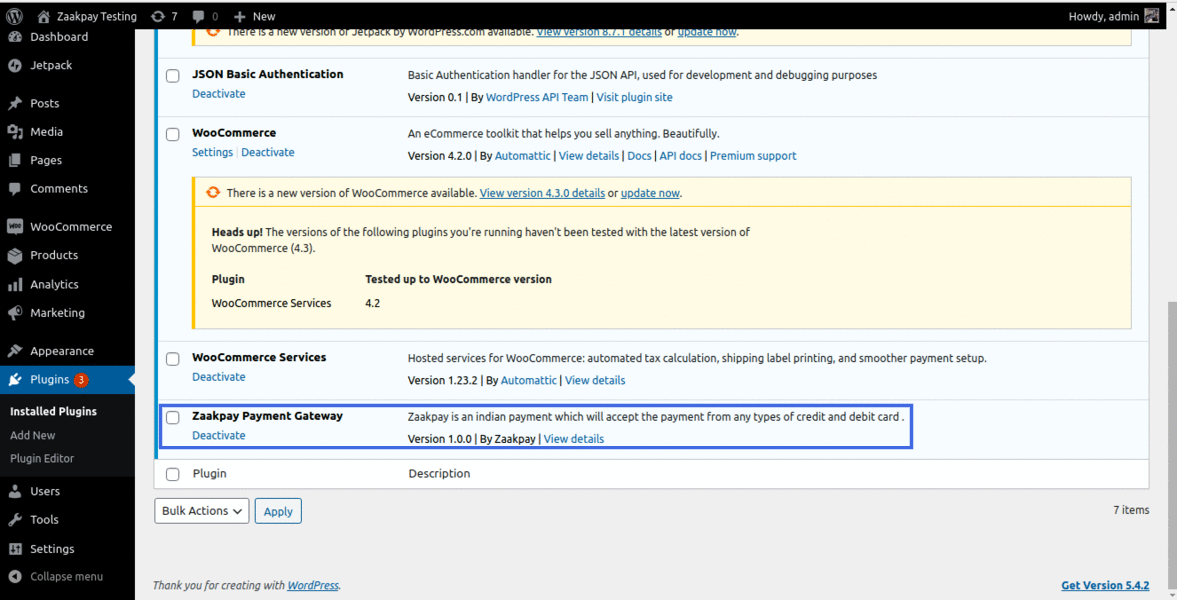Image resolution: width=1177 pixels, height=600 pixels.
Task: Click the Analytics bar chart icon
Action: [14, 285]
